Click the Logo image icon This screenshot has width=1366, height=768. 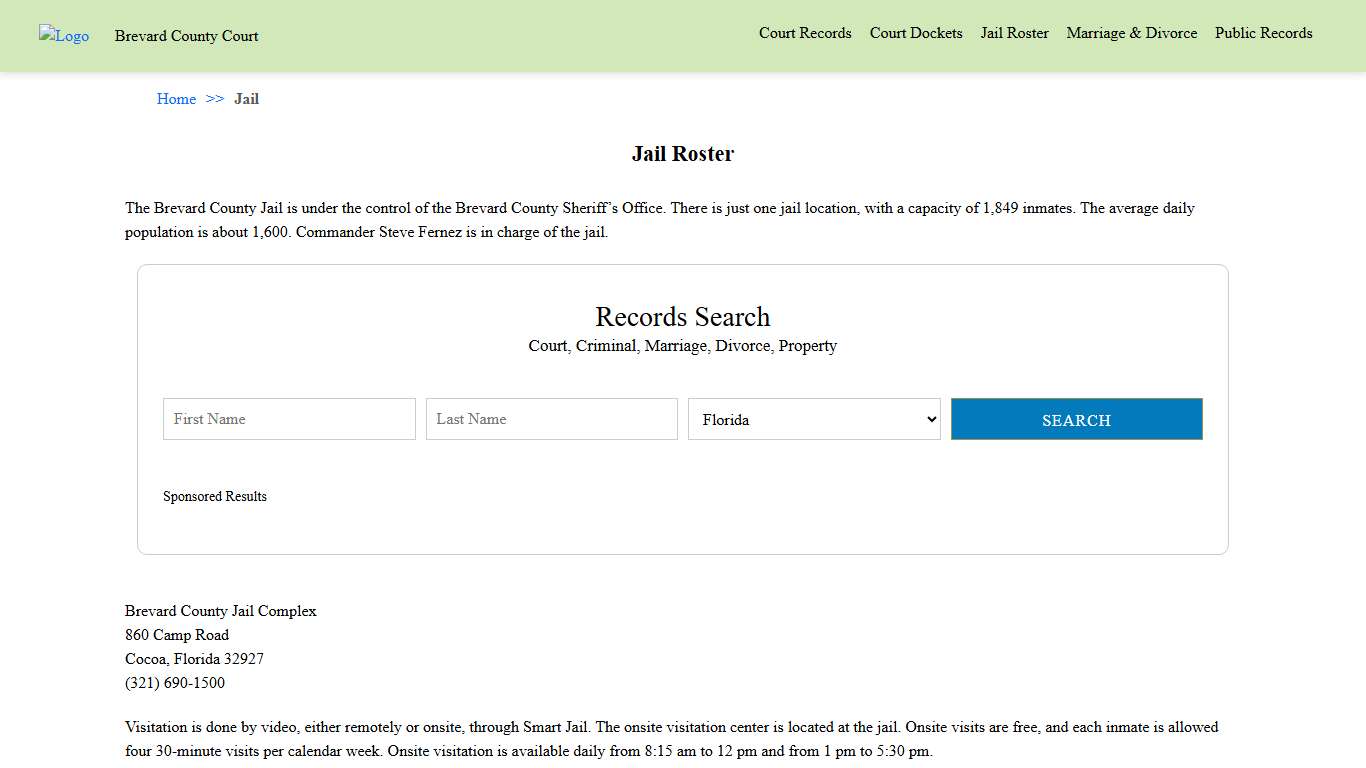pos(63,36)
